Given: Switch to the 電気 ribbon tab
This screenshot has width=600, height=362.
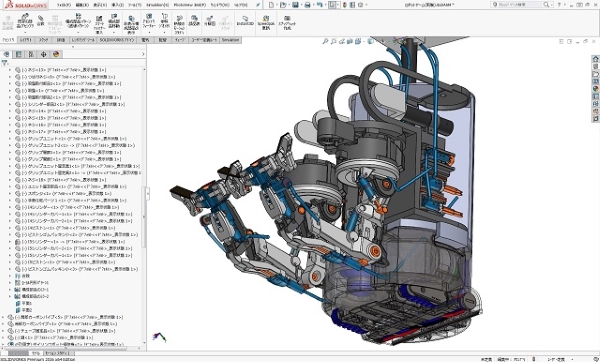Looking at the screenshot, I should pos(145,40).
